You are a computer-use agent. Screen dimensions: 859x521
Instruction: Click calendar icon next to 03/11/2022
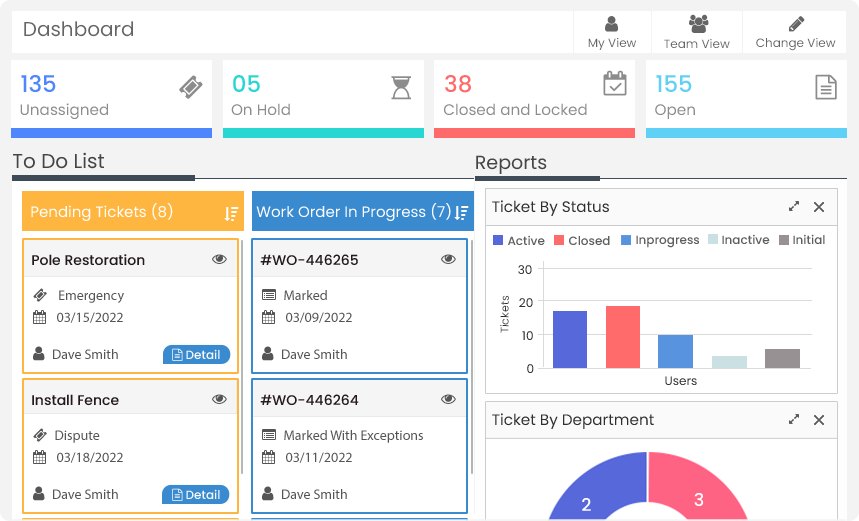click(268, 457)
